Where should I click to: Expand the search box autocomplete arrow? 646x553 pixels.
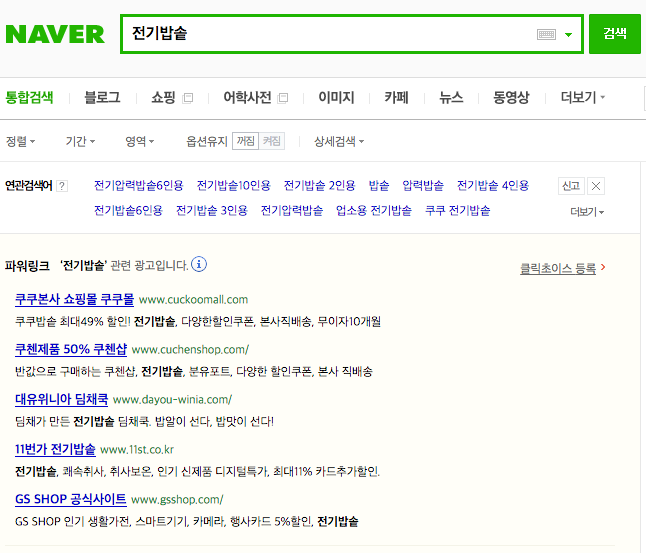[x=569, y=35]
